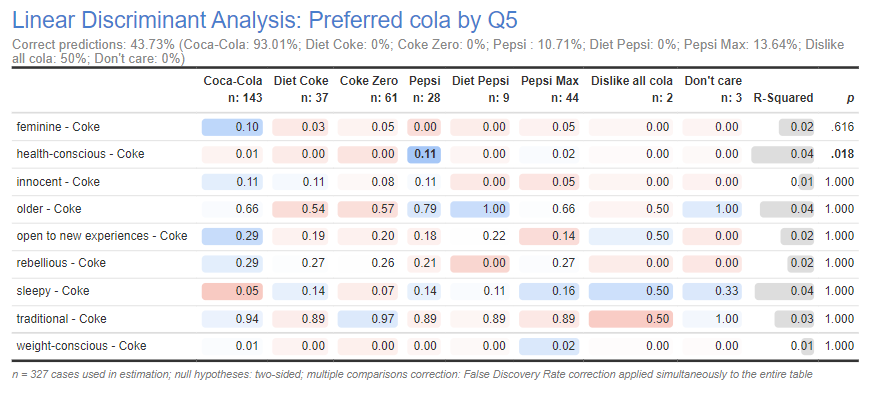This screenshot has height=393, width=872.
Task: Click the 0.50 Dislike all cola sleepy cell
Action: coord(631,291)
